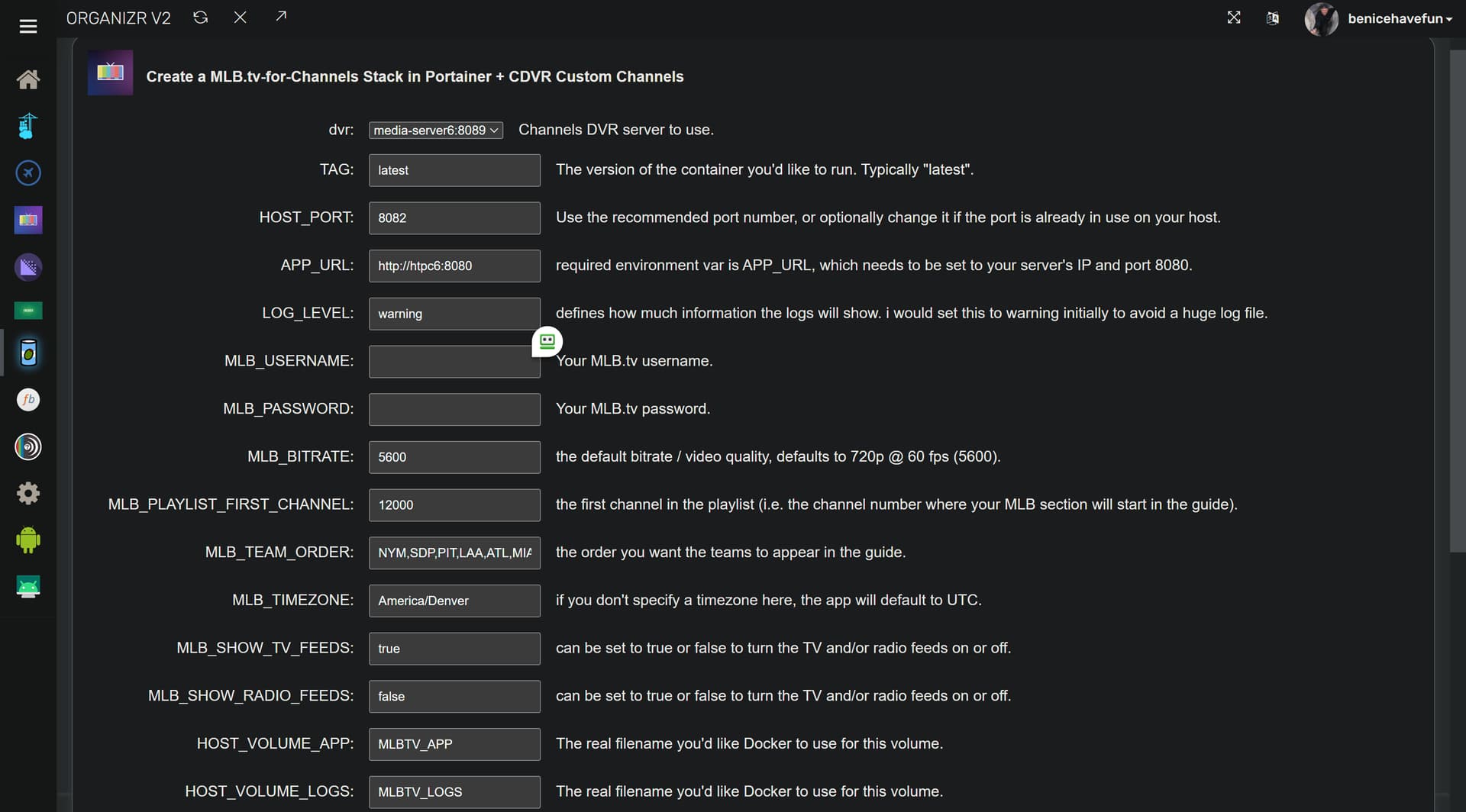Open the File Browser 'fb' sidebar icon
Screen dimensions: 1466x812
[x=28, y=400]
